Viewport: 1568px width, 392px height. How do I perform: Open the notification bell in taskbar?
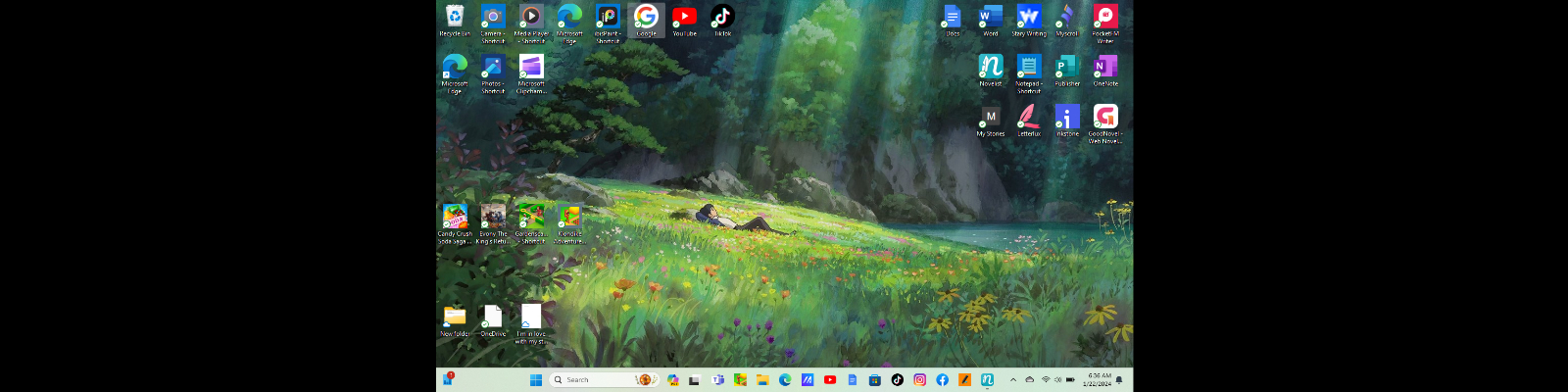tap(1119, 380)
